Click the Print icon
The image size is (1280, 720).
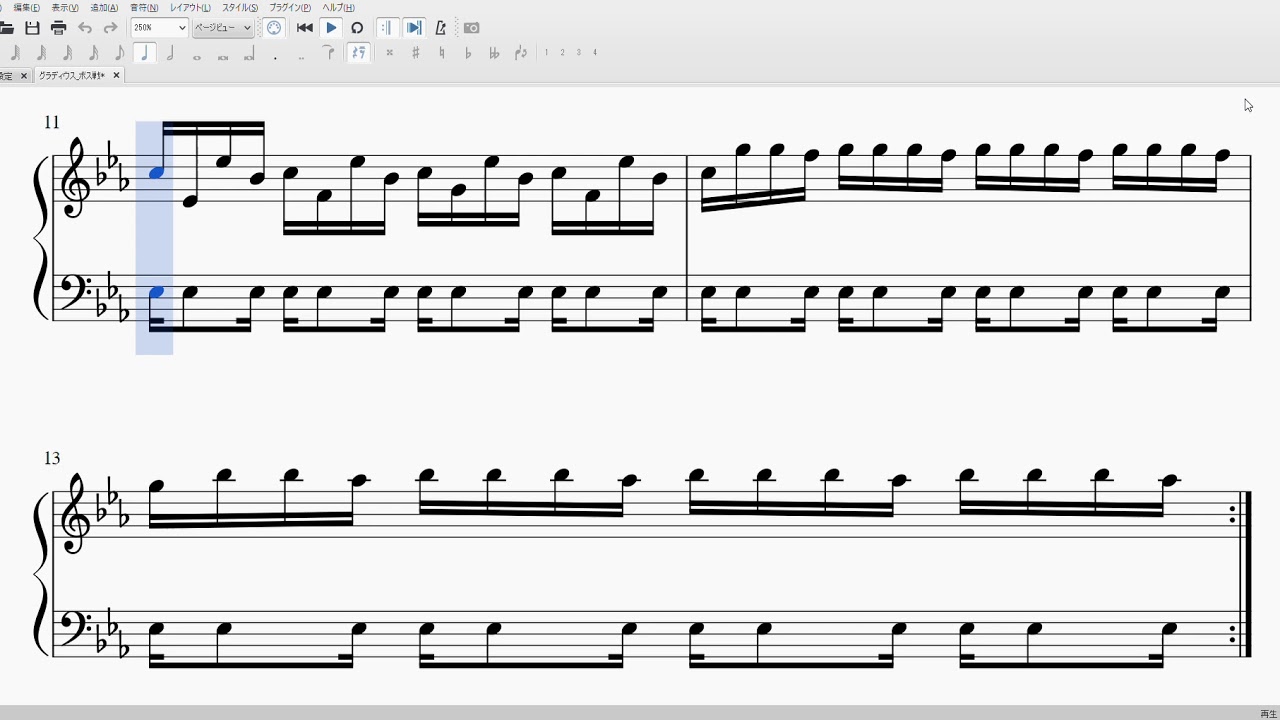(x=58, y=28)
